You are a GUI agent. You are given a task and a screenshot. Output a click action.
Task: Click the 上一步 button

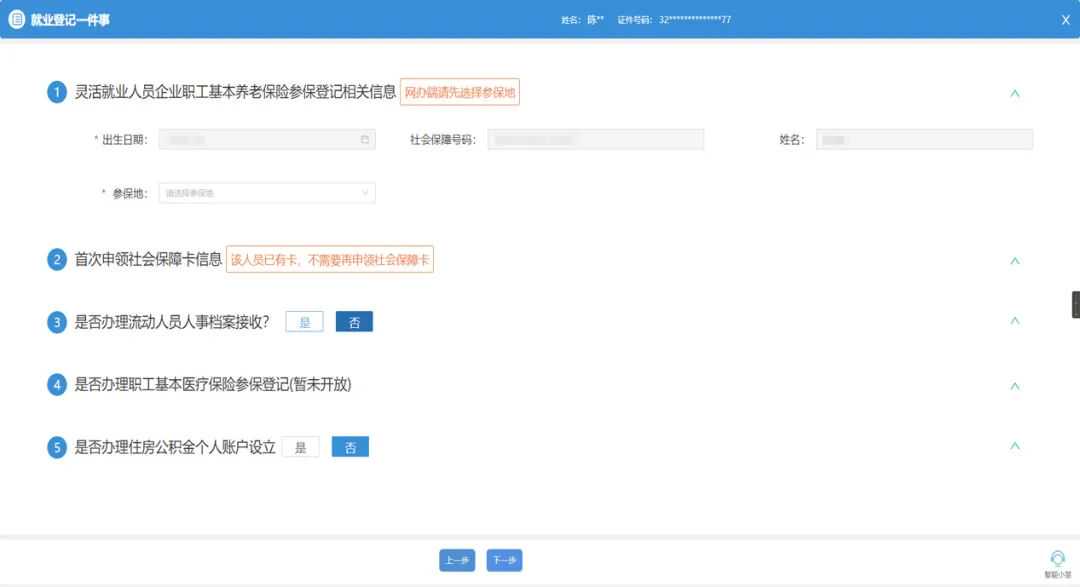(457, 561)
